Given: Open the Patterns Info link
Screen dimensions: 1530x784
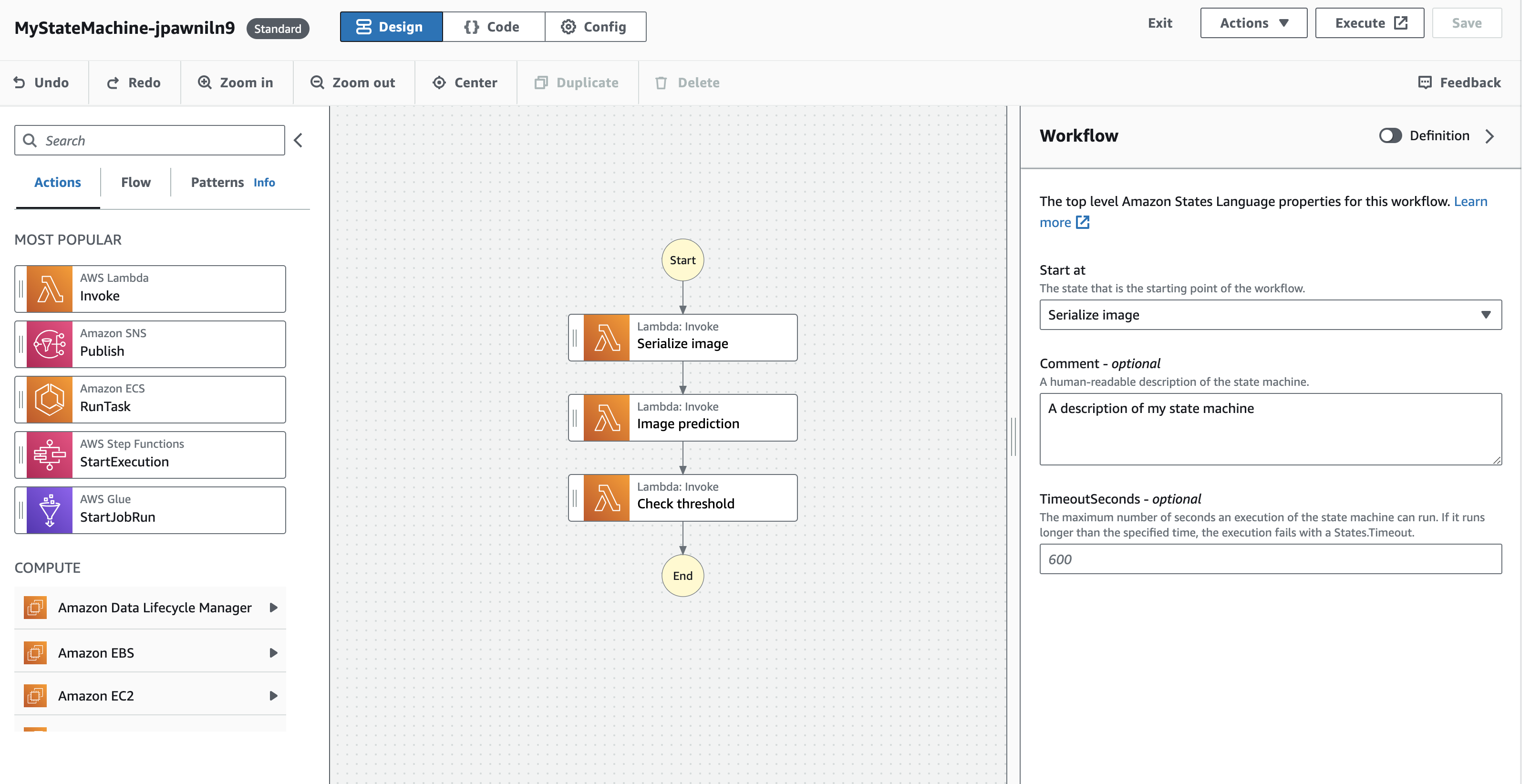Looking at the screenshot, I should point(264,182).
